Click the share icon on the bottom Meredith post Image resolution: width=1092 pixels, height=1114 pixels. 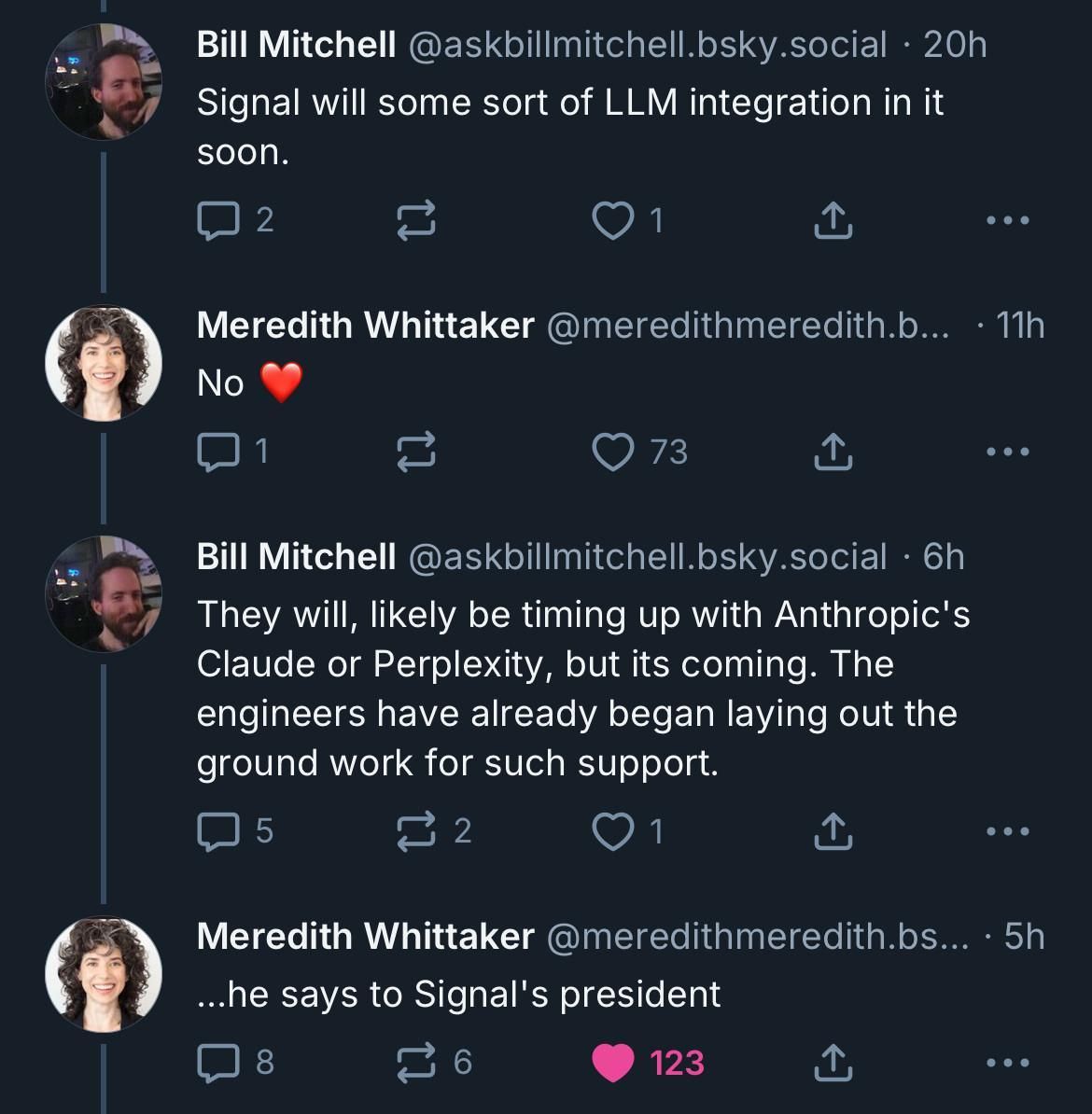click(833, 1062)
